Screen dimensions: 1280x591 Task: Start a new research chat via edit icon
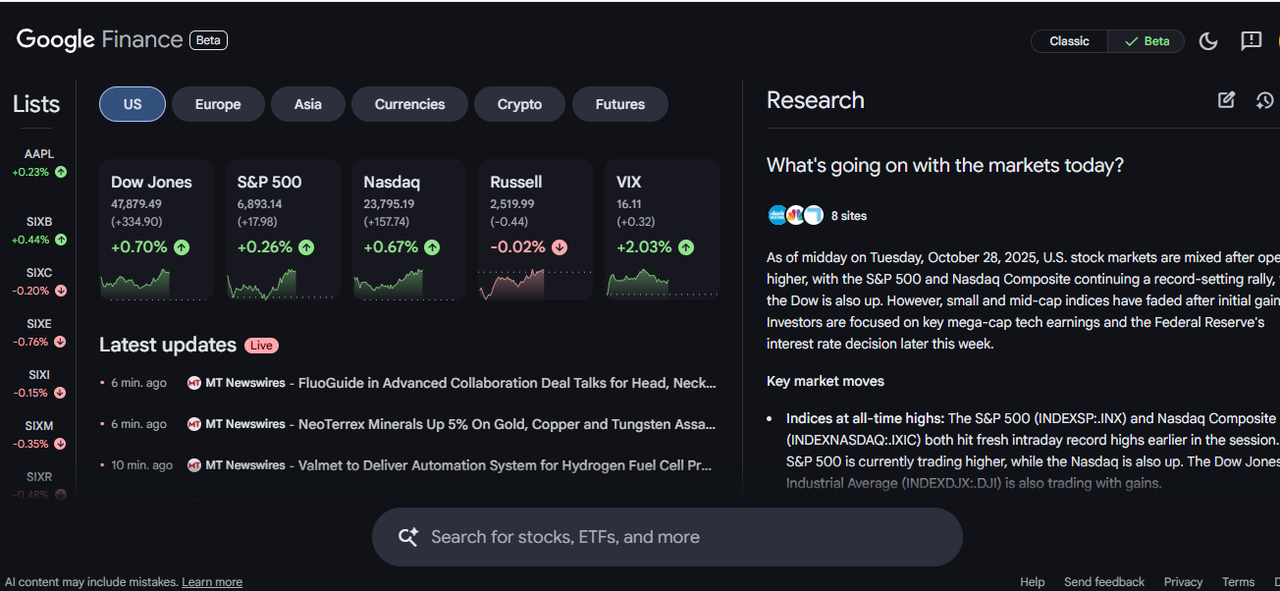coord(1226,100)
